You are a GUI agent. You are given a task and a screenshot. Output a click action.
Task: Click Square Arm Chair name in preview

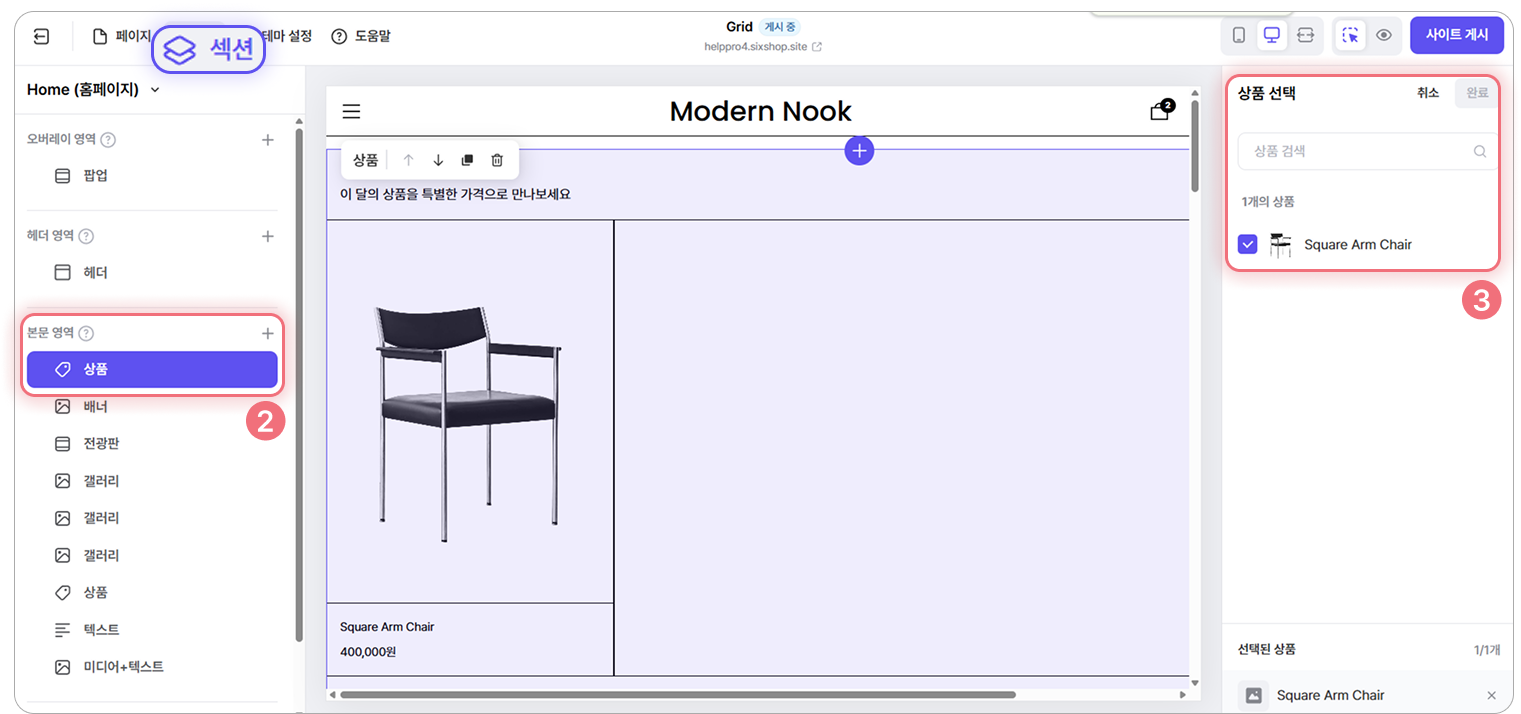(387, 627)
